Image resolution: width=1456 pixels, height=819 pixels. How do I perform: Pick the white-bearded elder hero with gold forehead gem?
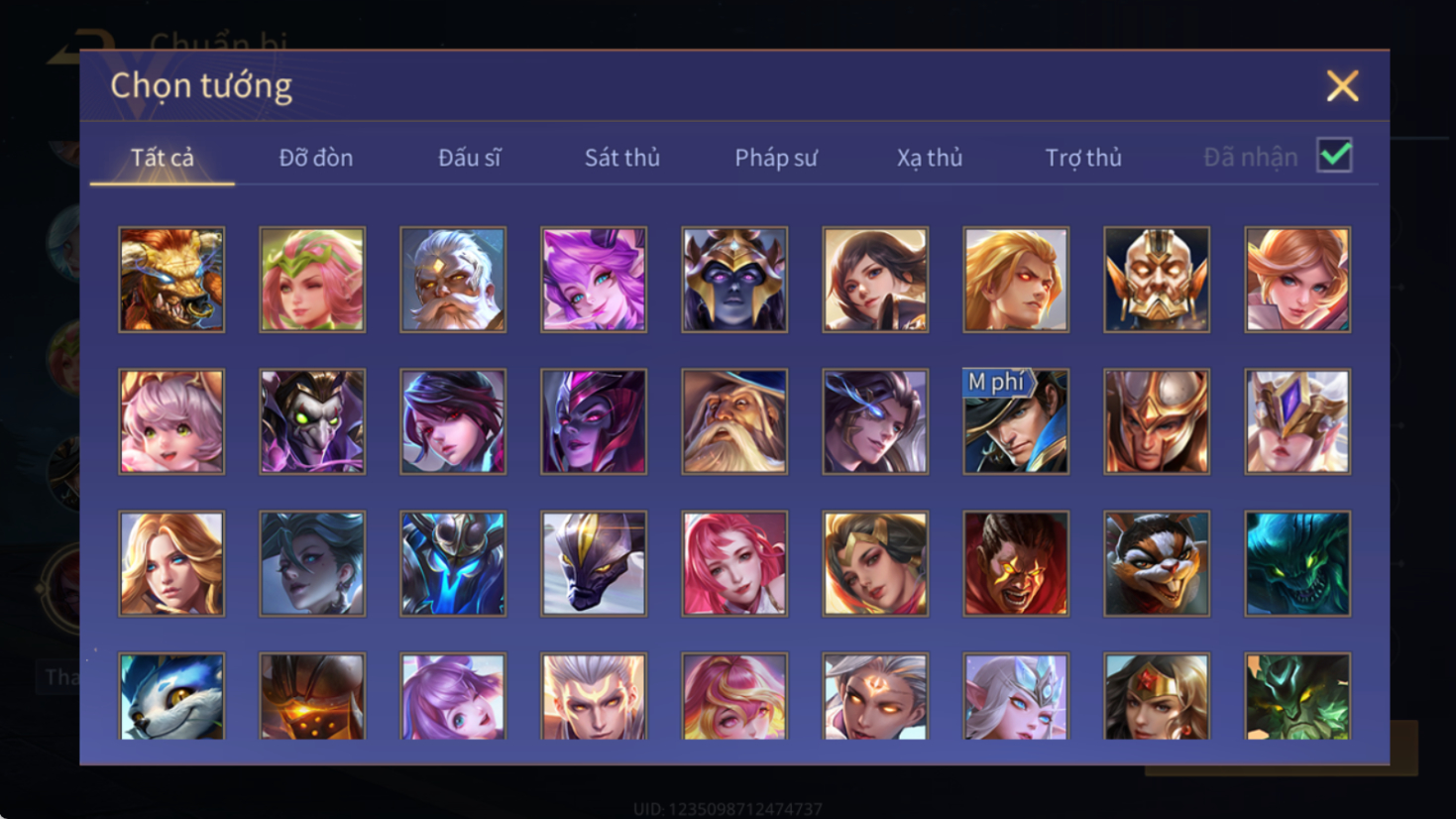click(x=453, y=280)
